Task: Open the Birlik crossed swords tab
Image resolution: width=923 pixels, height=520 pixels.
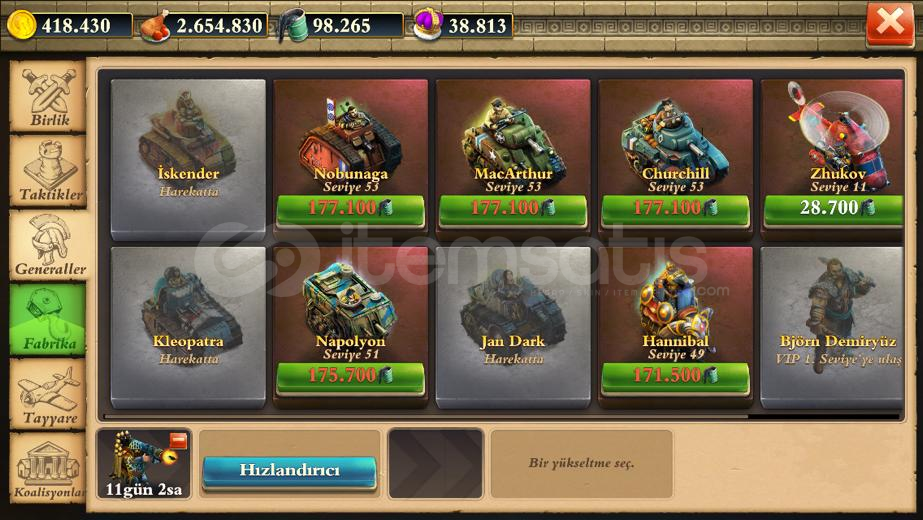Action: point(48,97)
